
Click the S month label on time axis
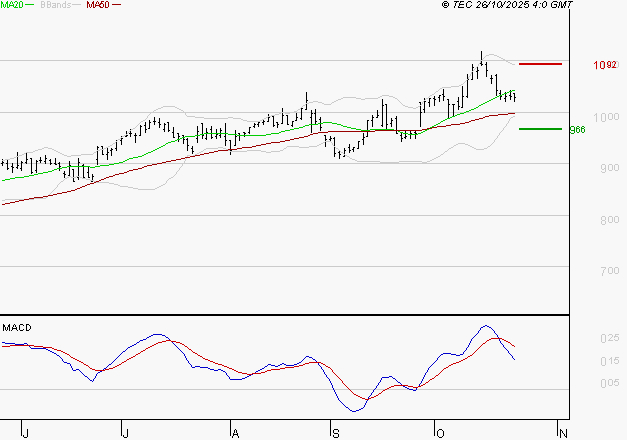point(336,434)
